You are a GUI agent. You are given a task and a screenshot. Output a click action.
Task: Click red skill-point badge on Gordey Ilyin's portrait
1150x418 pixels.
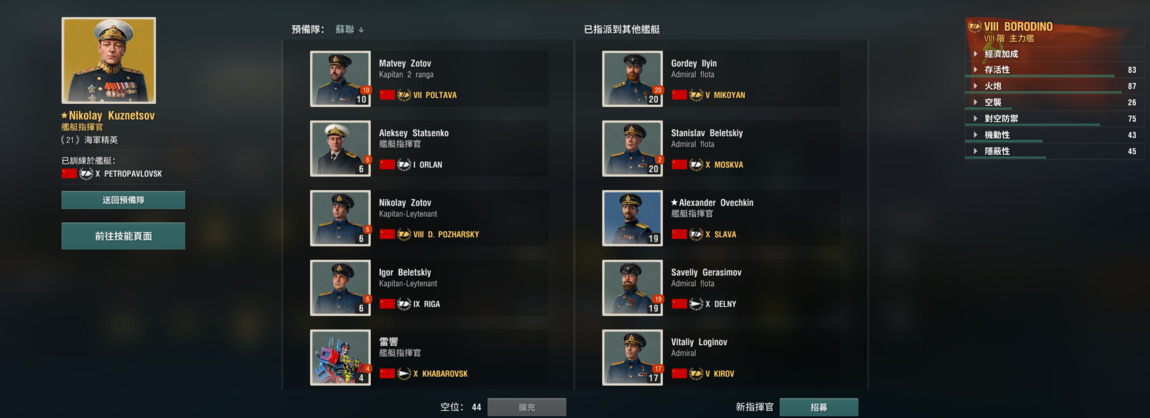pos(658,90)
